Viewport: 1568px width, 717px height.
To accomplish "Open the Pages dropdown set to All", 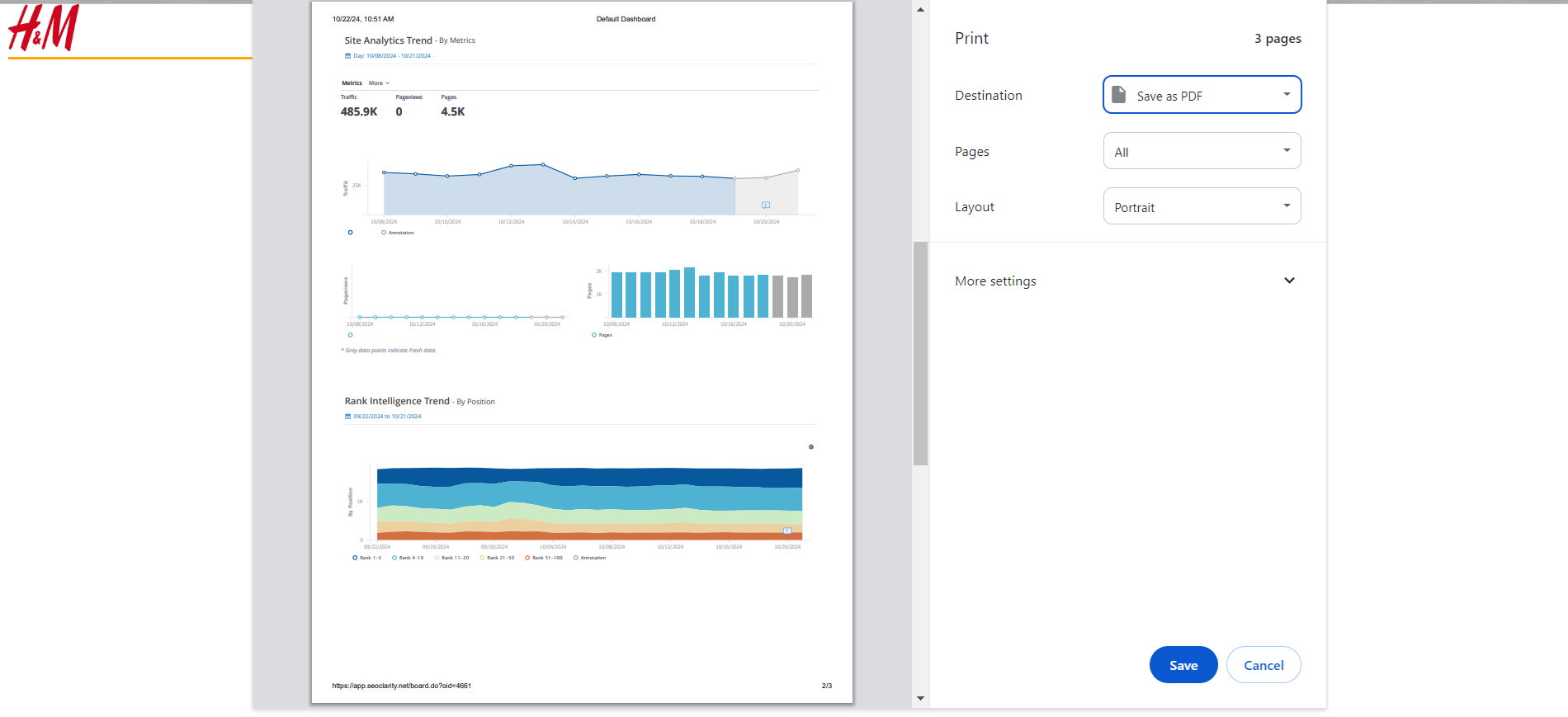I will pyautogui.click(x=1202, y=151).
